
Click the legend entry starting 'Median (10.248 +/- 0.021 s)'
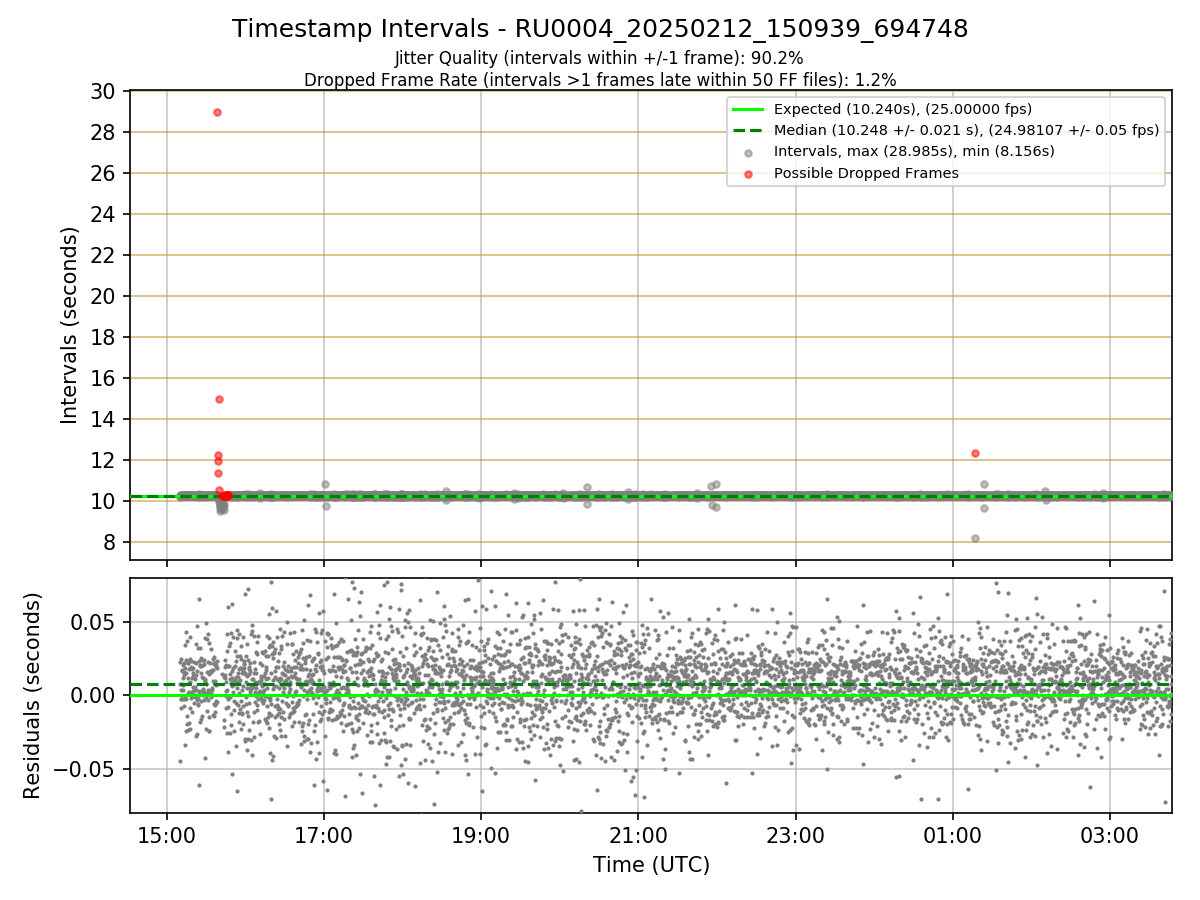(966, 130)
